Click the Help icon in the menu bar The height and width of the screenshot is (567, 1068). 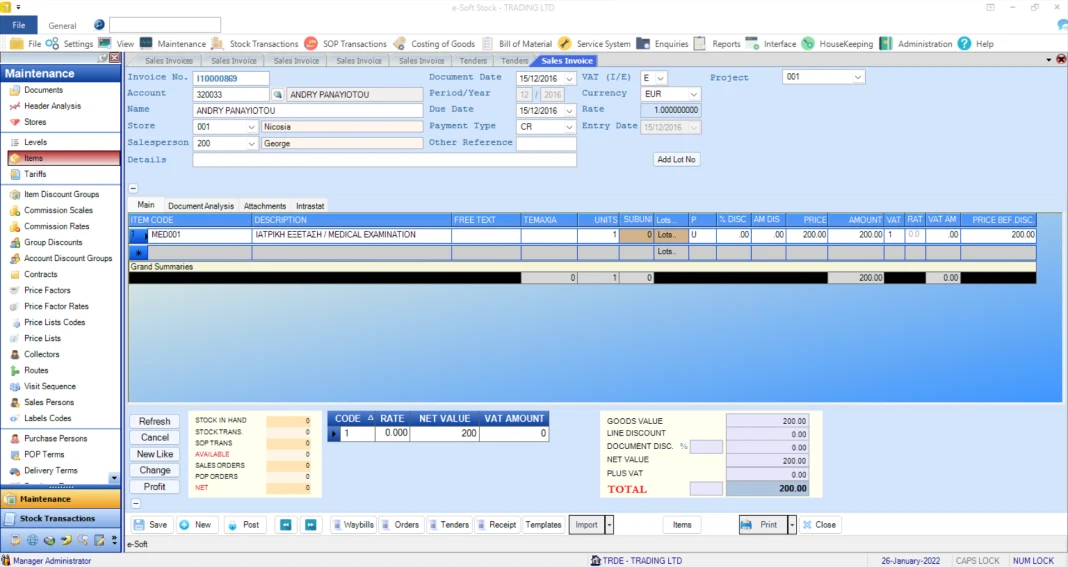pyautogui.click(x=964, y=44)
